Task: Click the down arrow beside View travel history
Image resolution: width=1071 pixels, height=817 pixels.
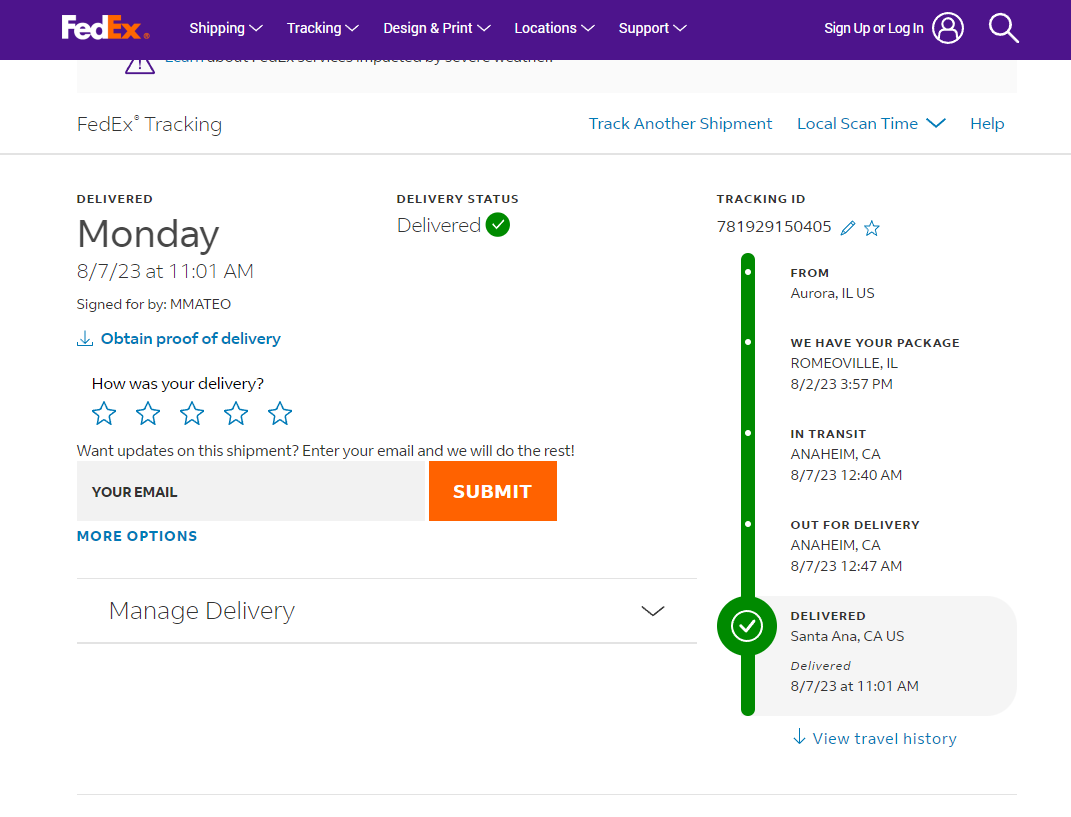Action: point(799,737)
